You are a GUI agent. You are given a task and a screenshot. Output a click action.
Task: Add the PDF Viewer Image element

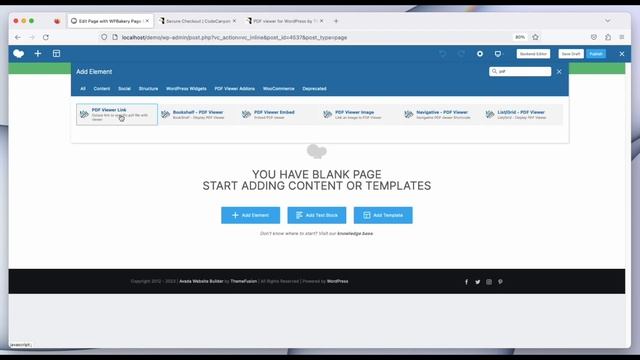coord(360,114)
